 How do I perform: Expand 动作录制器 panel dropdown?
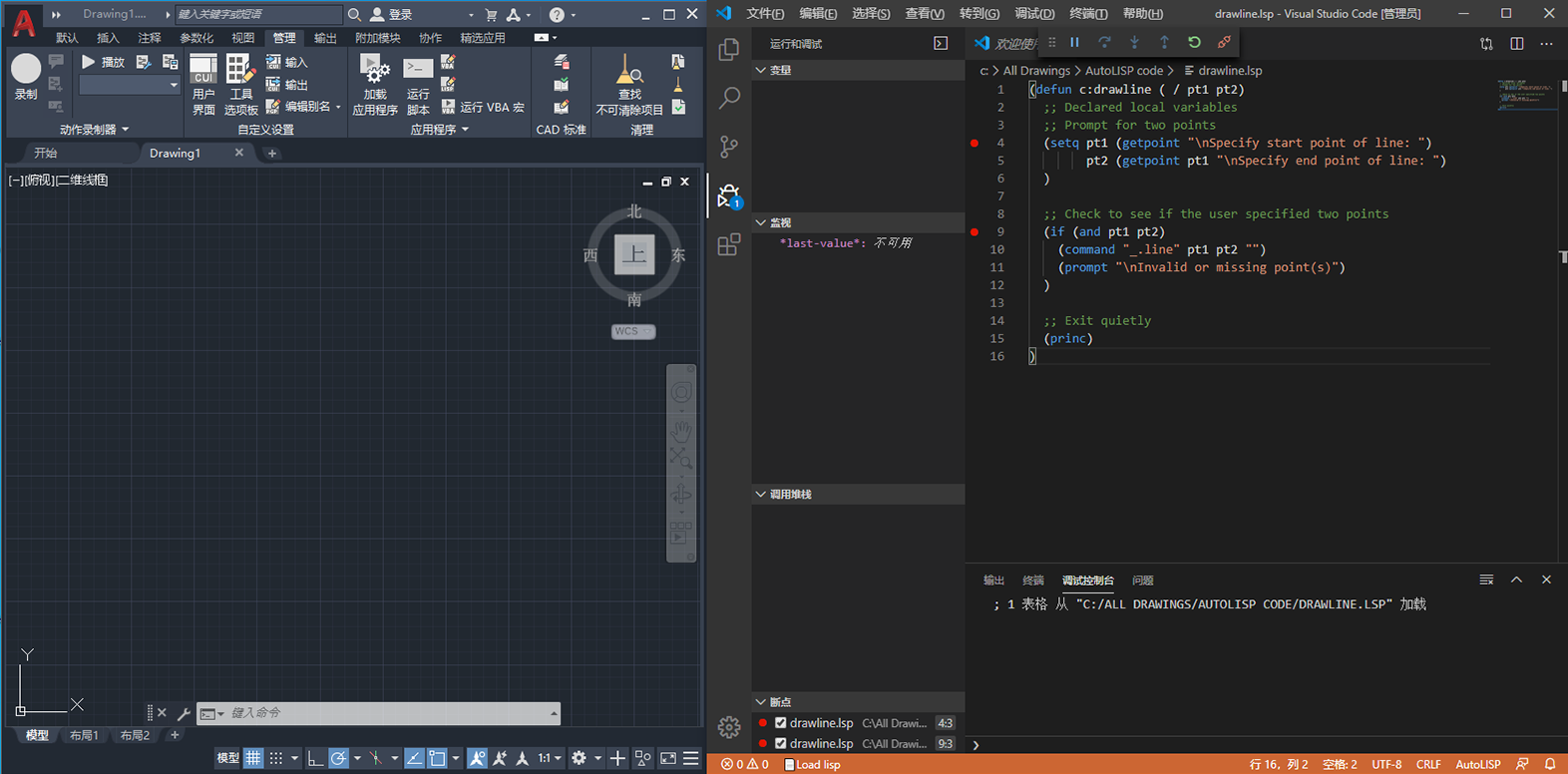click(x=94, y=130)
